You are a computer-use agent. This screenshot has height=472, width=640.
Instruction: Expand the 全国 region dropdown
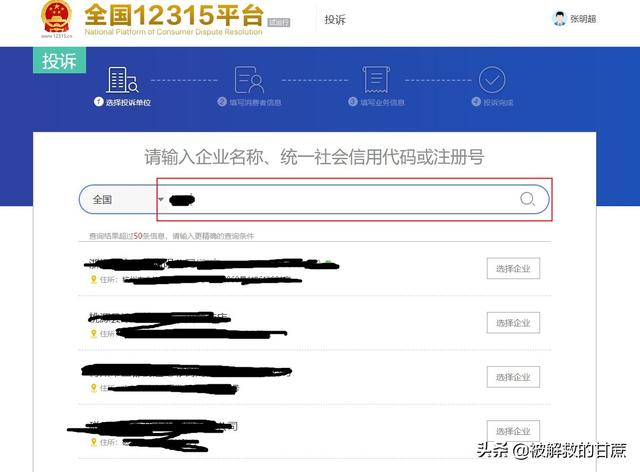point(122,200)
